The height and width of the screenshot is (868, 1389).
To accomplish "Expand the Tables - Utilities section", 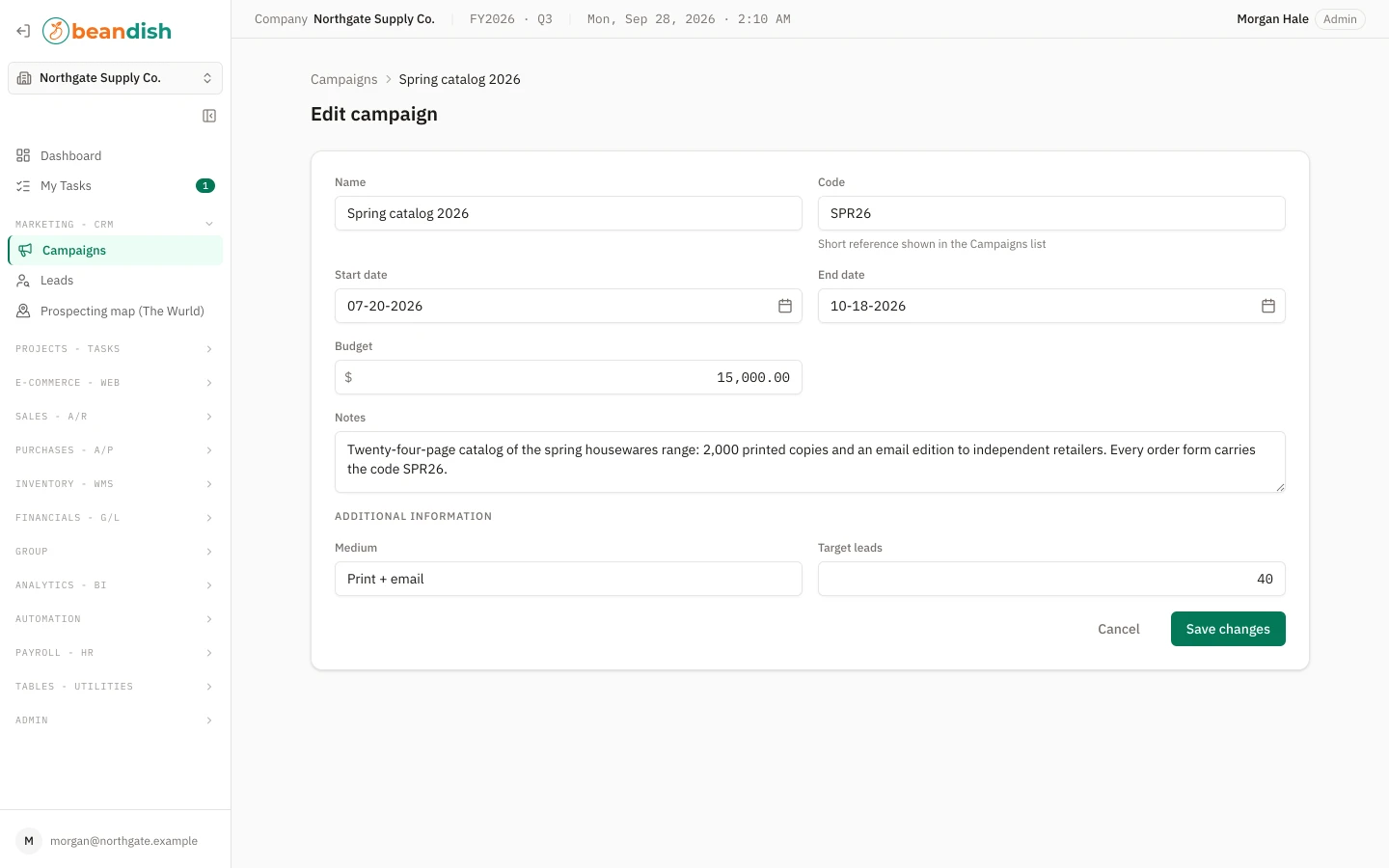I will pyautogui.click(x=115, y=687).
